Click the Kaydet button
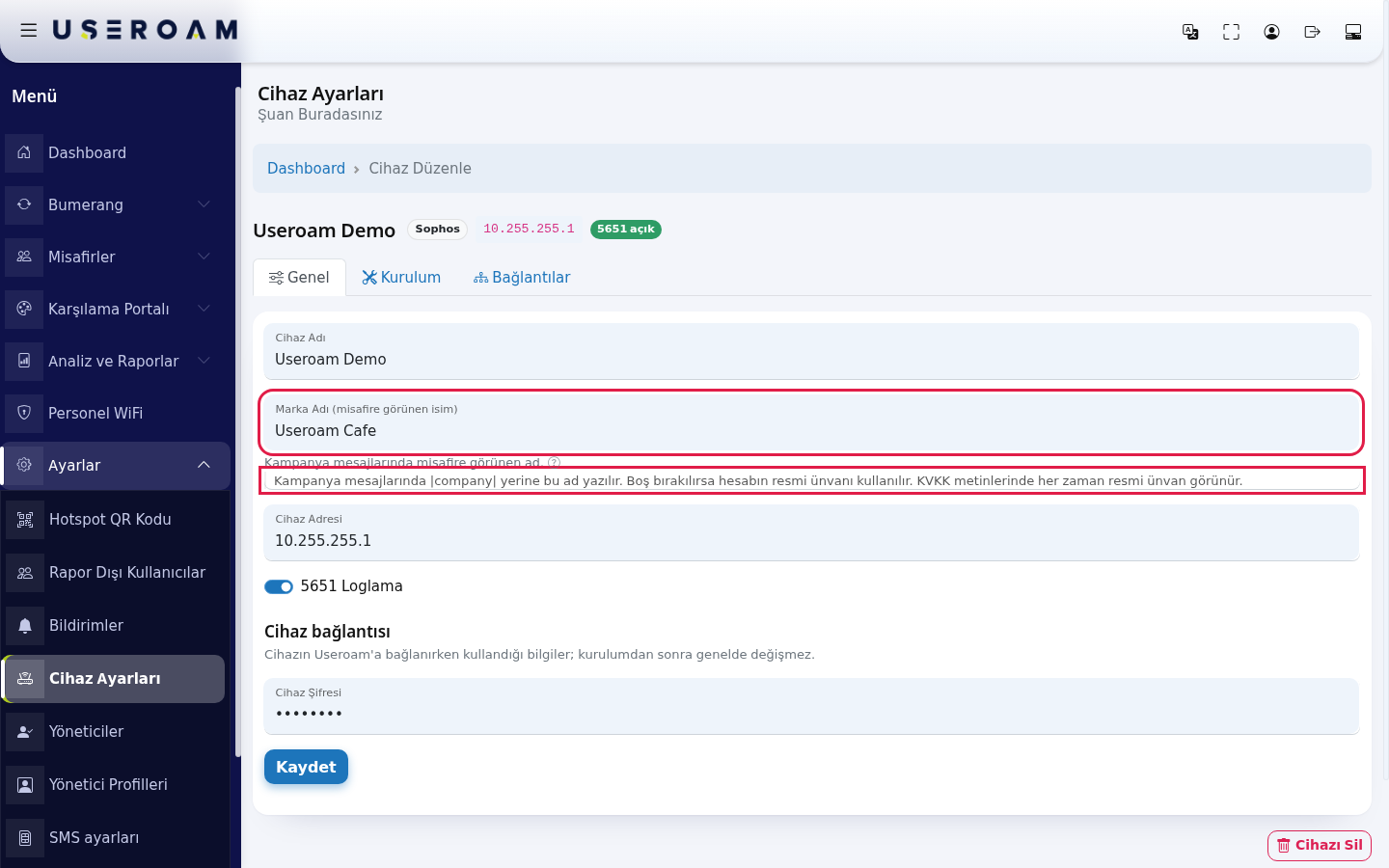The height and width of the screenshot is (868, 1389). tap(306, 767)
